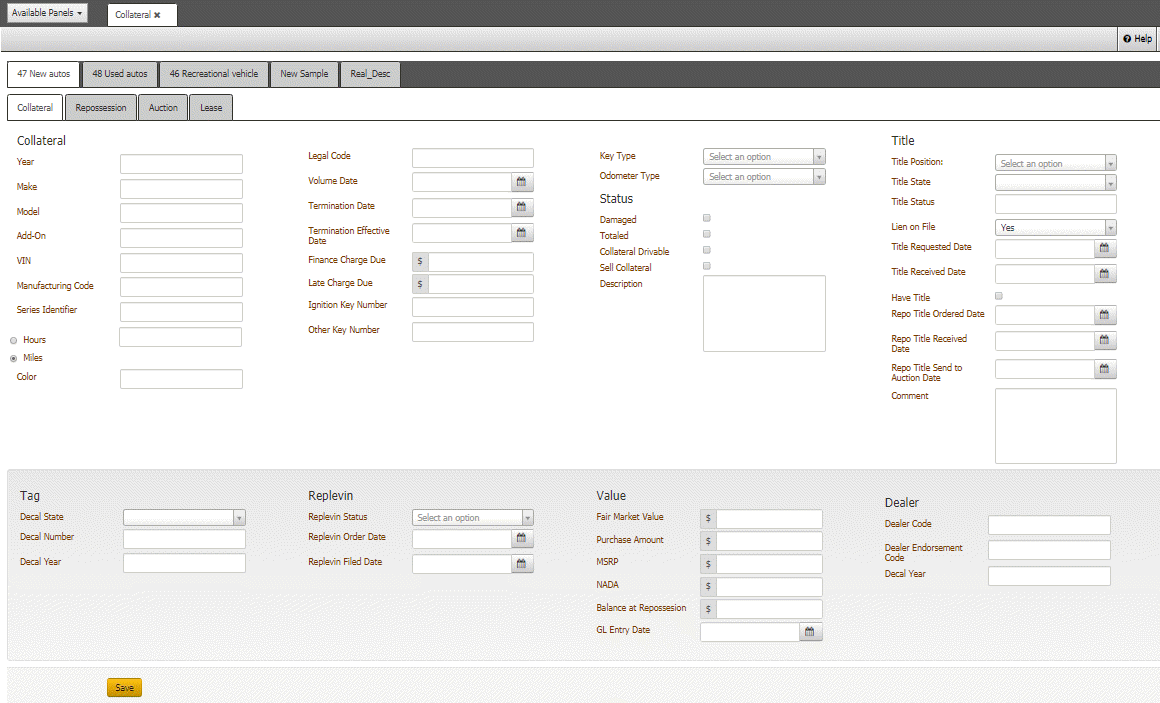Click the Replevin Filed Date calendar icon
The image size is (1160, 703).
pos(521,563)
